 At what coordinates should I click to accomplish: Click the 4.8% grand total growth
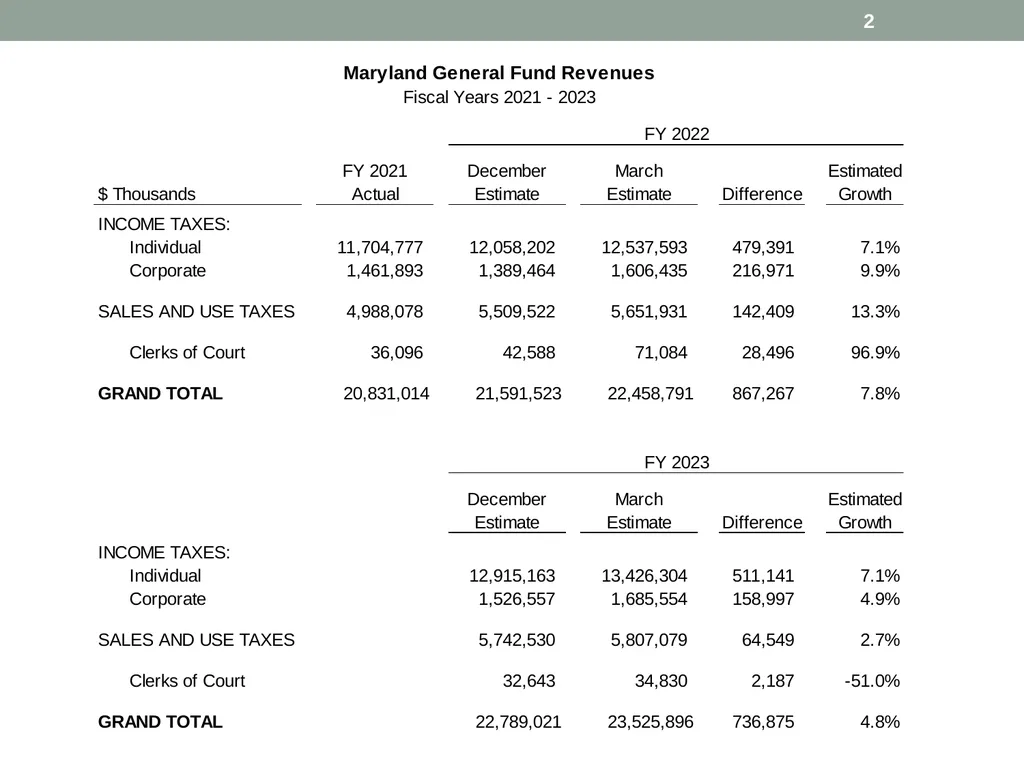pos(880,722)
